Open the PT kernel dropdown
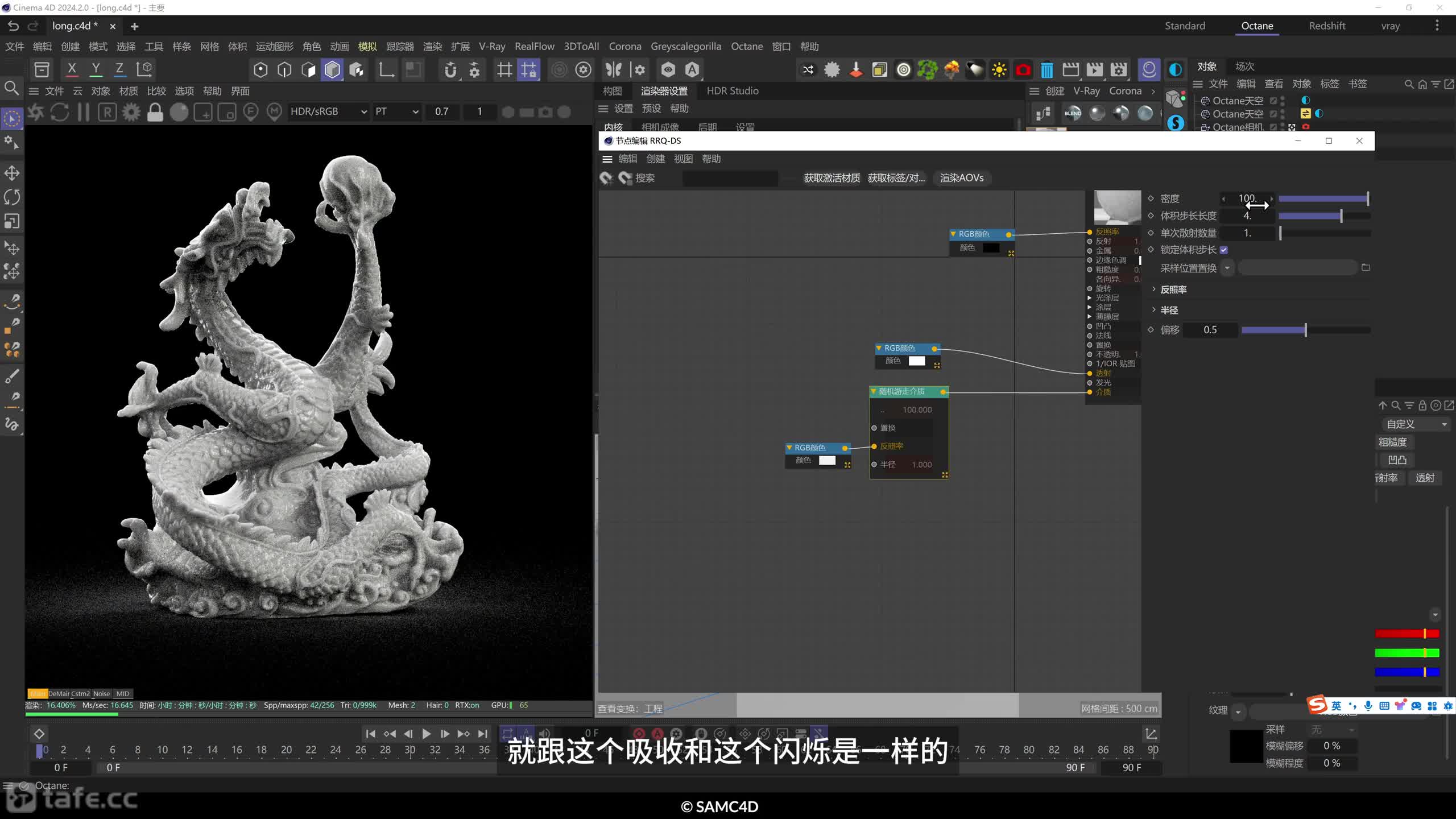This screenshot has height=819, width=1456. point(396,111)
